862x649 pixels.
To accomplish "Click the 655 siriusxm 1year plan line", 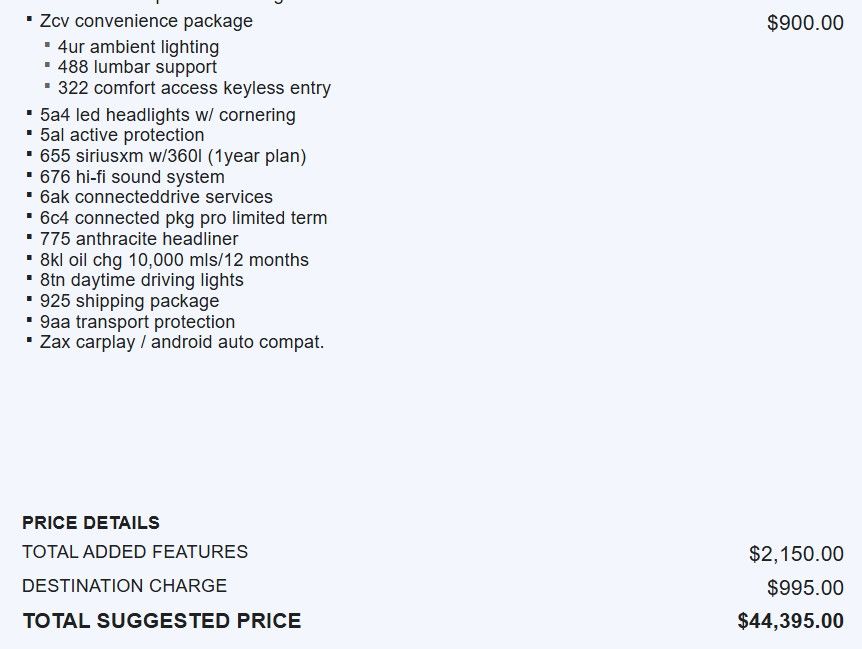I will click(173, 156).
